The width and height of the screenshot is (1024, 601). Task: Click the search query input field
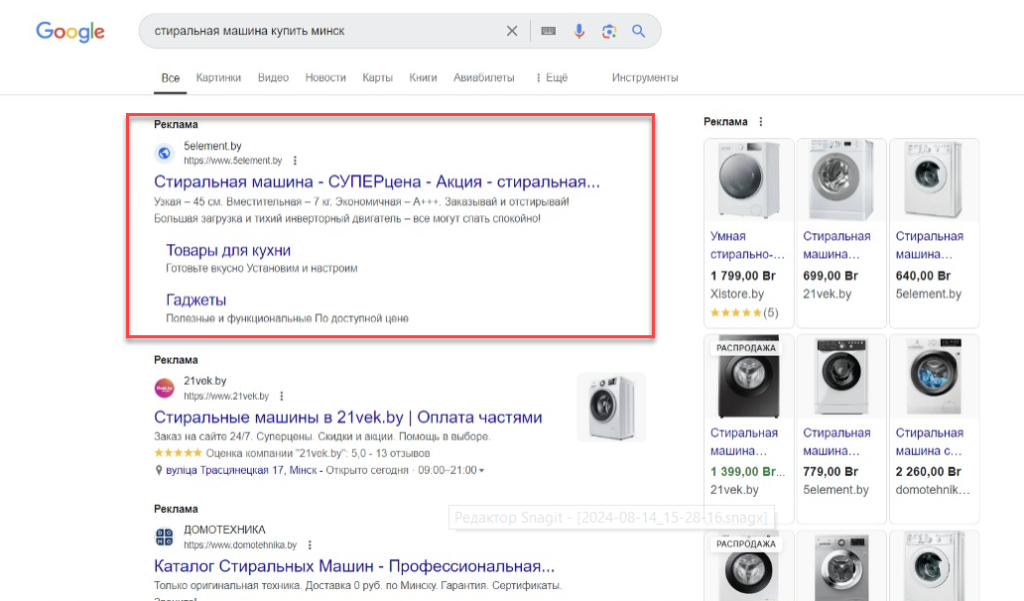320,31
